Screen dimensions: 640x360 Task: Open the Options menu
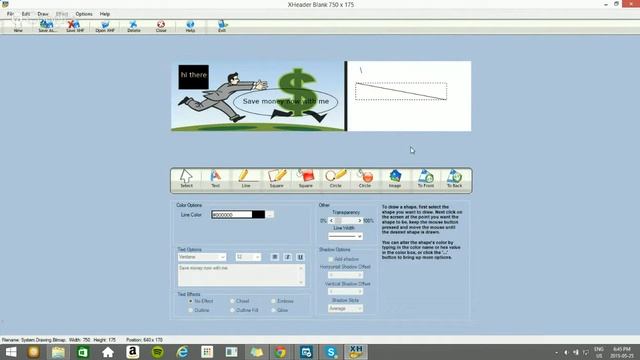[x=84, y=14]
